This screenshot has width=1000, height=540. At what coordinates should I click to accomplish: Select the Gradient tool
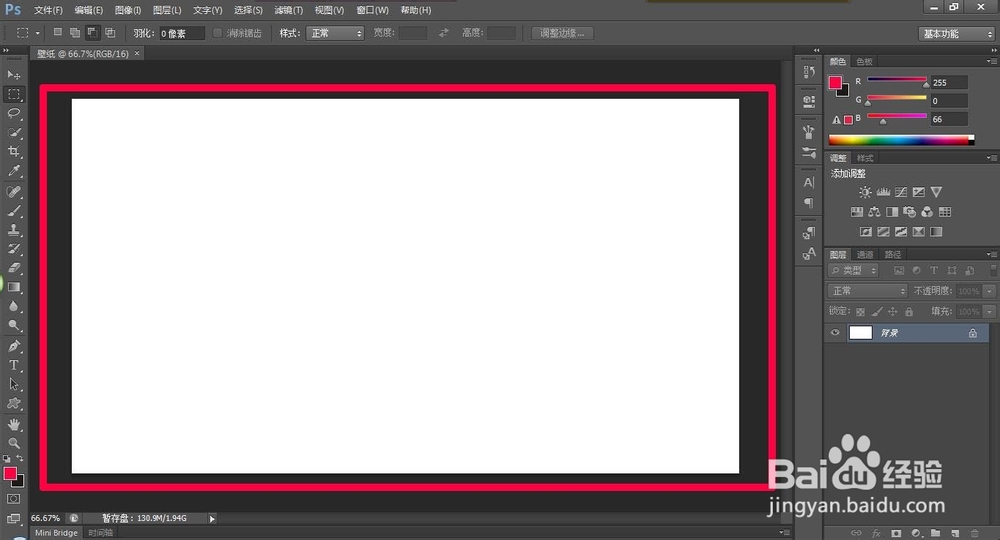pyautogui.click(x=13, y=287)
